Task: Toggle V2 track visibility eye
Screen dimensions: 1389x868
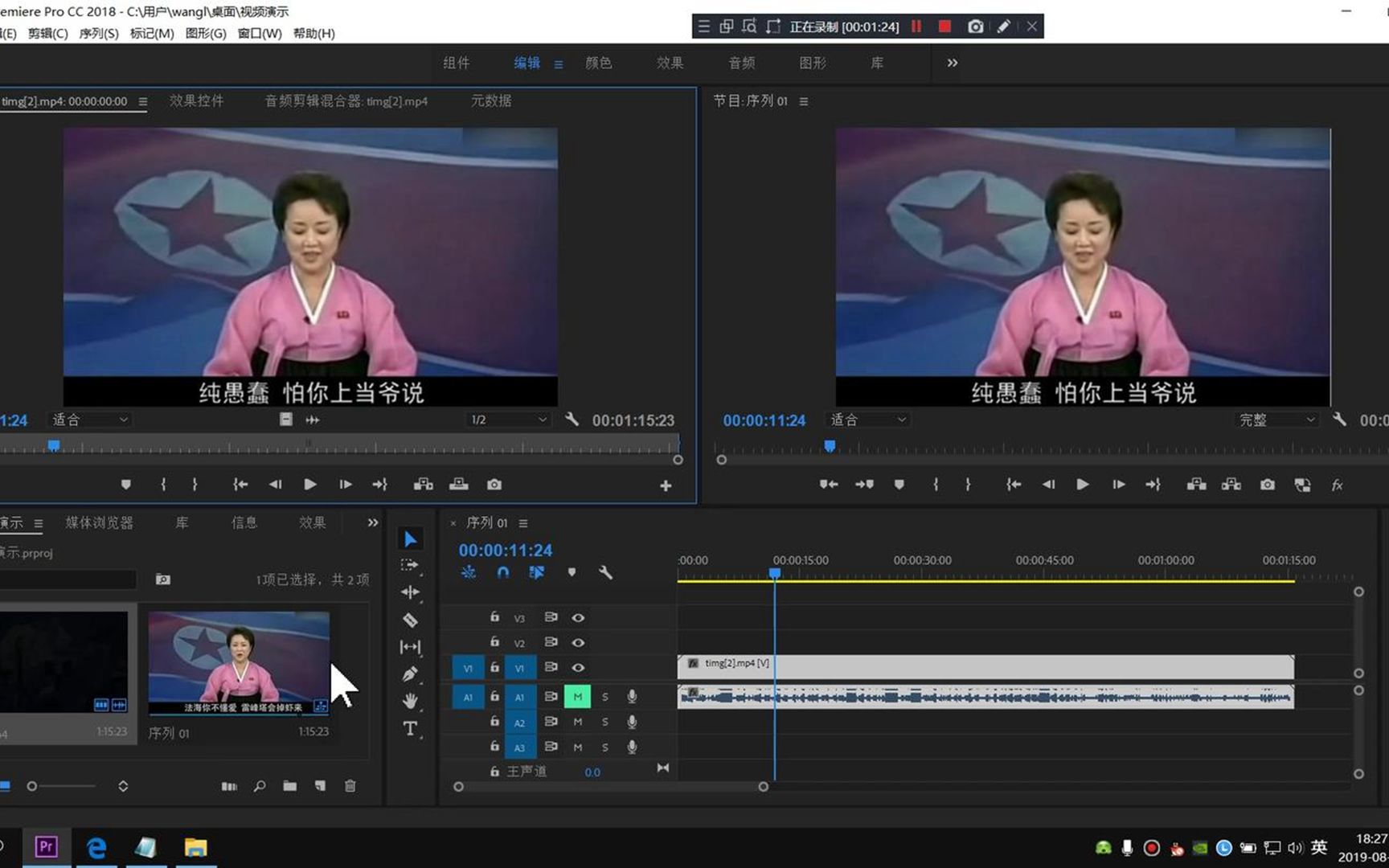Action: coord(578,643)
